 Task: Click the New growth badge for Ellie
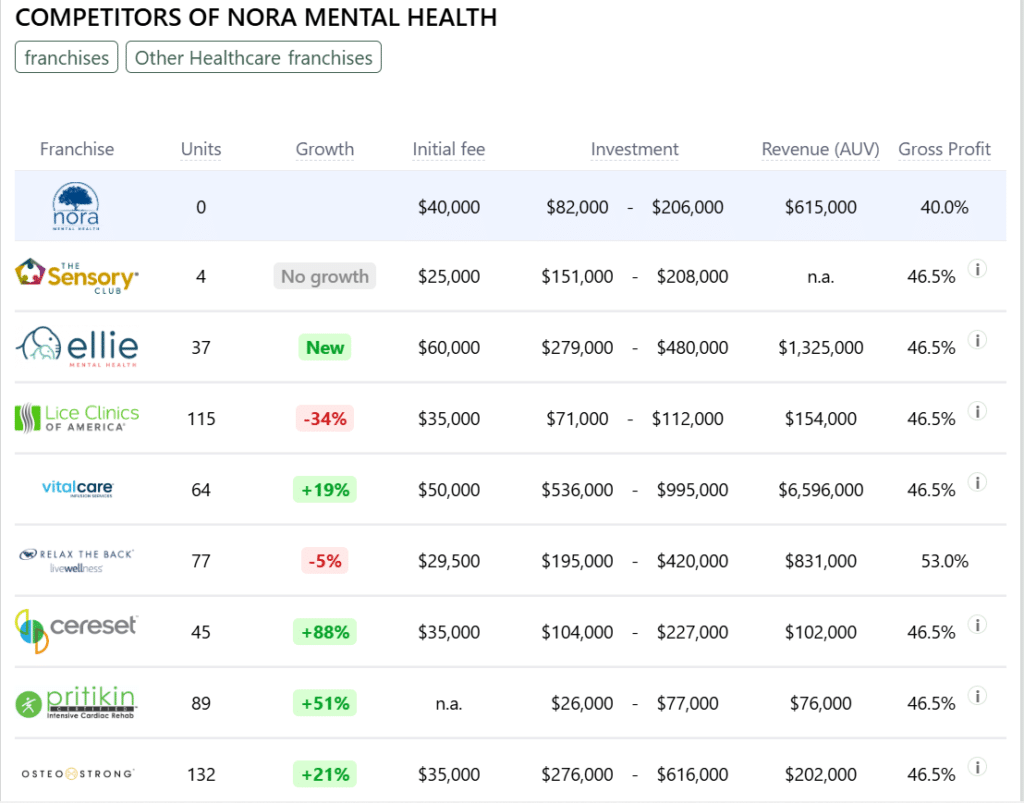325,347
